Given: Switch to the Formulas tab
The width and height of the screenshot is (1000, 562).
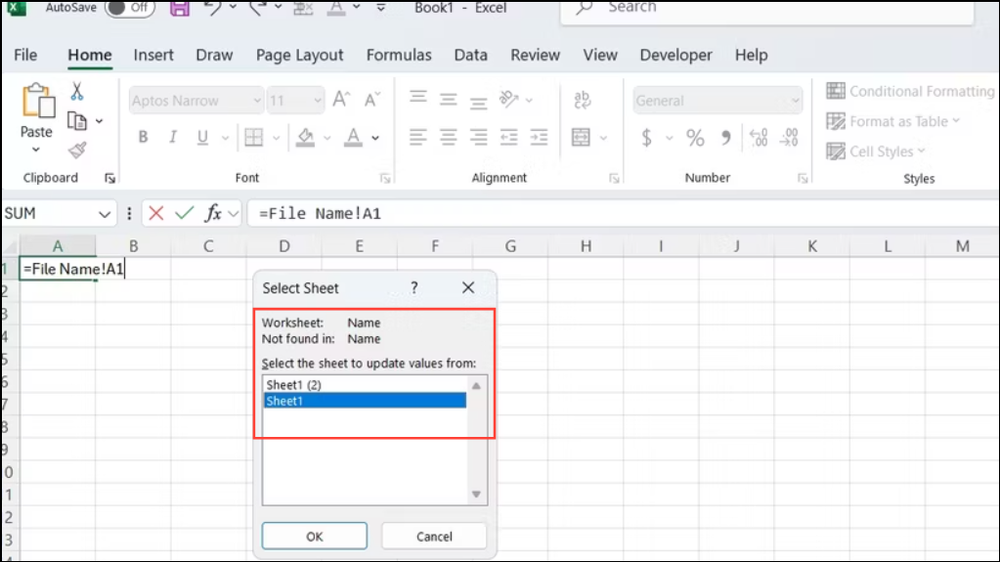Looking at the screenshot, I should (399, 55).
